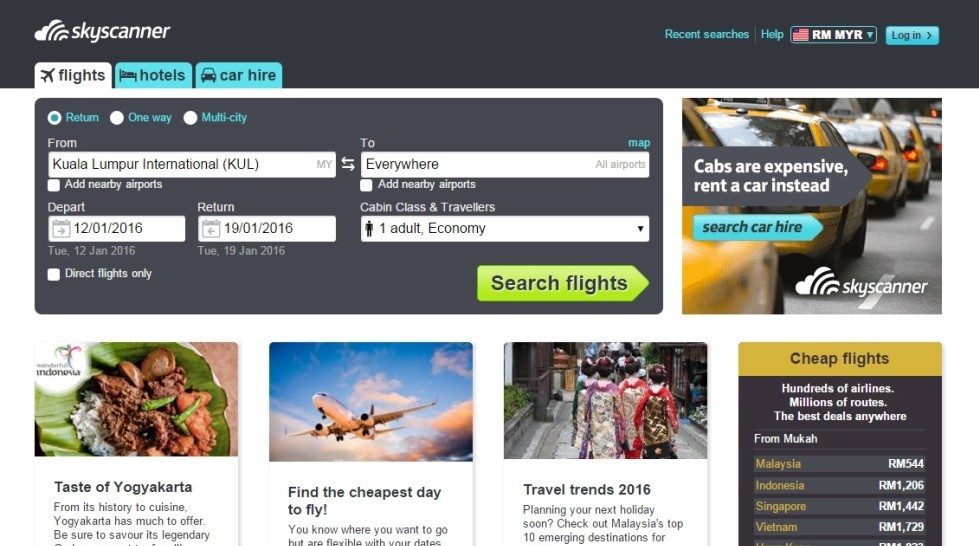Click the Log in button

click(x=912, y=35)
